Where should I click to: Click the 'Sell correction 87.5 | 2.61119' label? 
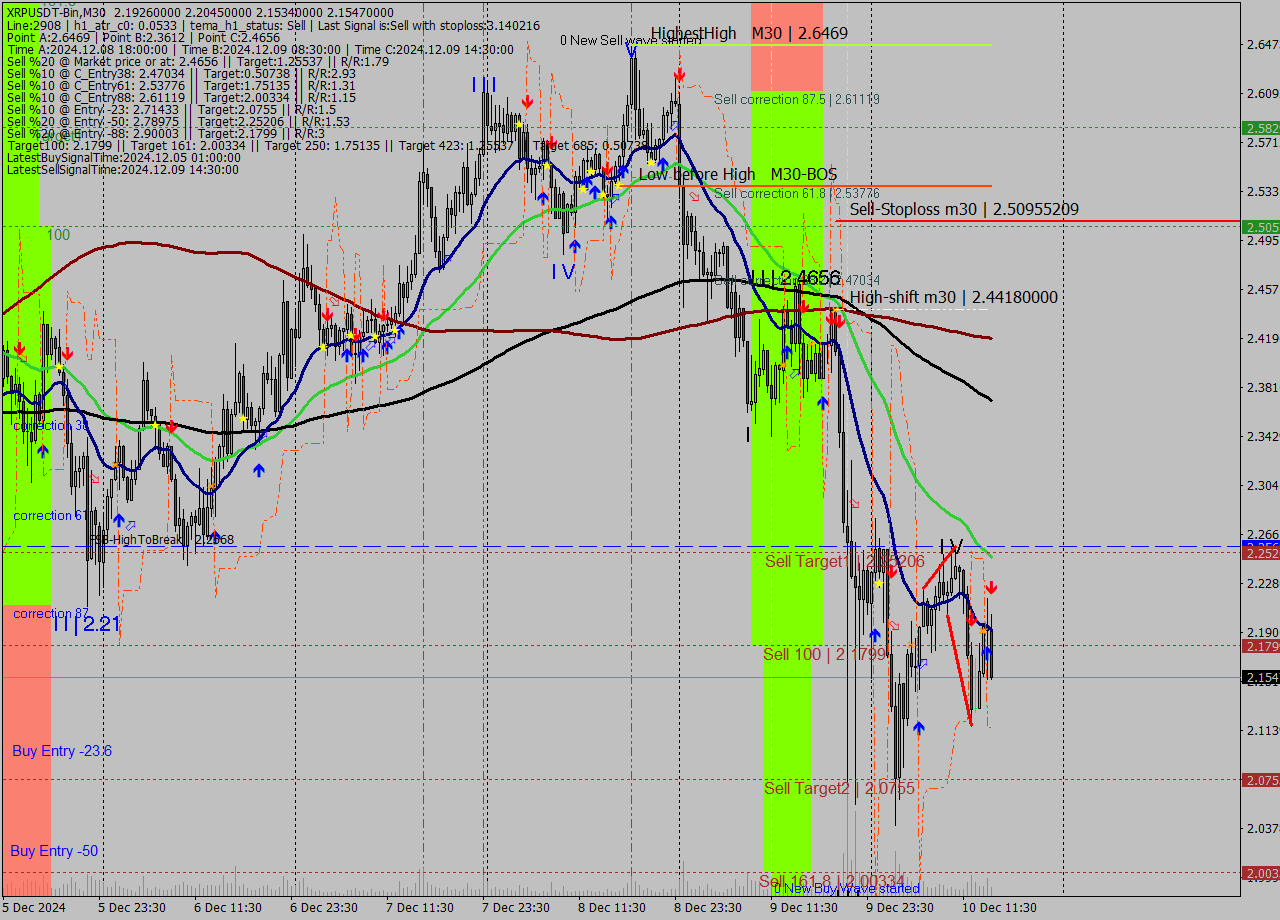pyautogui.click(x=797, y=99)
